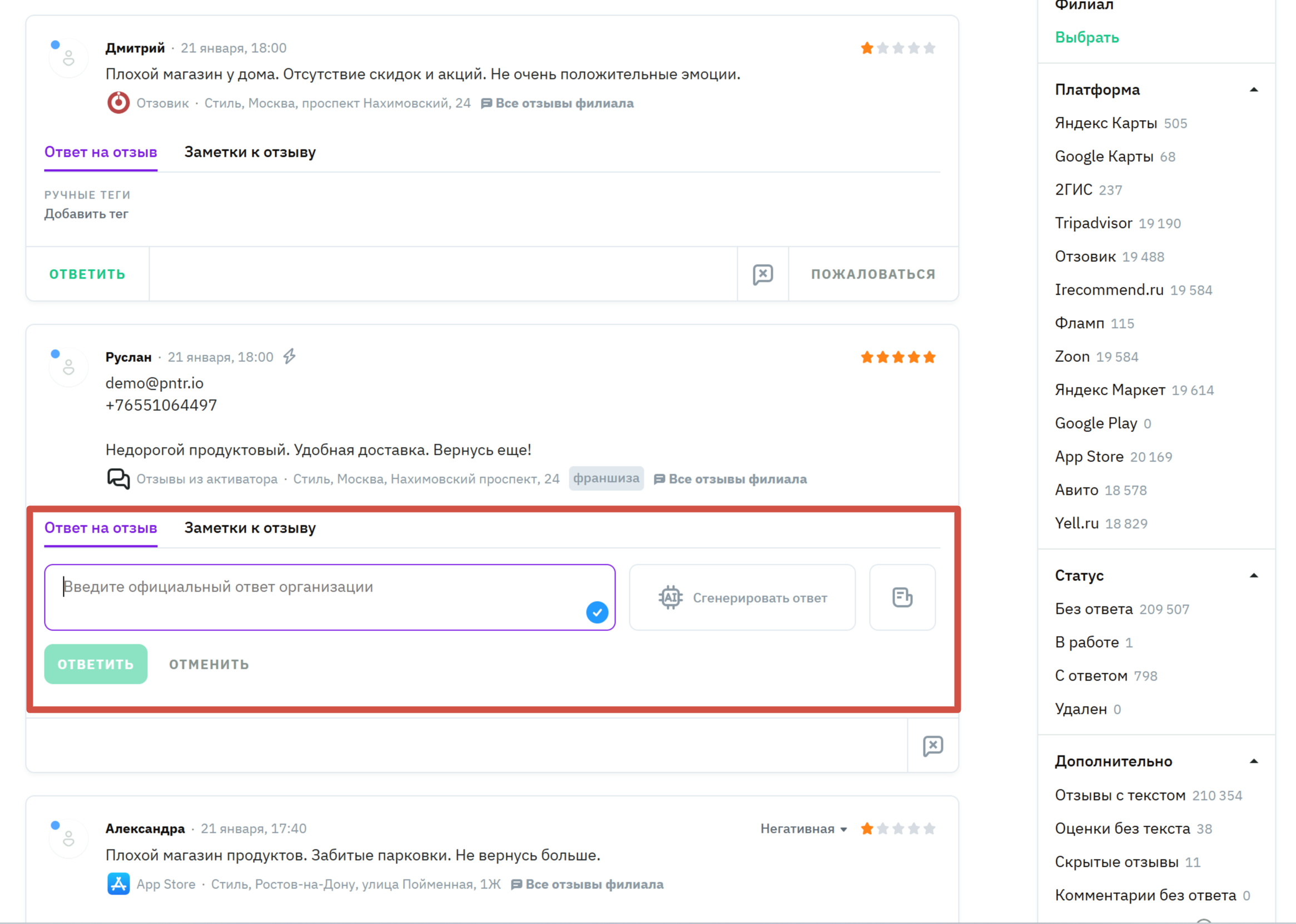Click the activator chat icon in Руслан's review

tap(118, 479)
